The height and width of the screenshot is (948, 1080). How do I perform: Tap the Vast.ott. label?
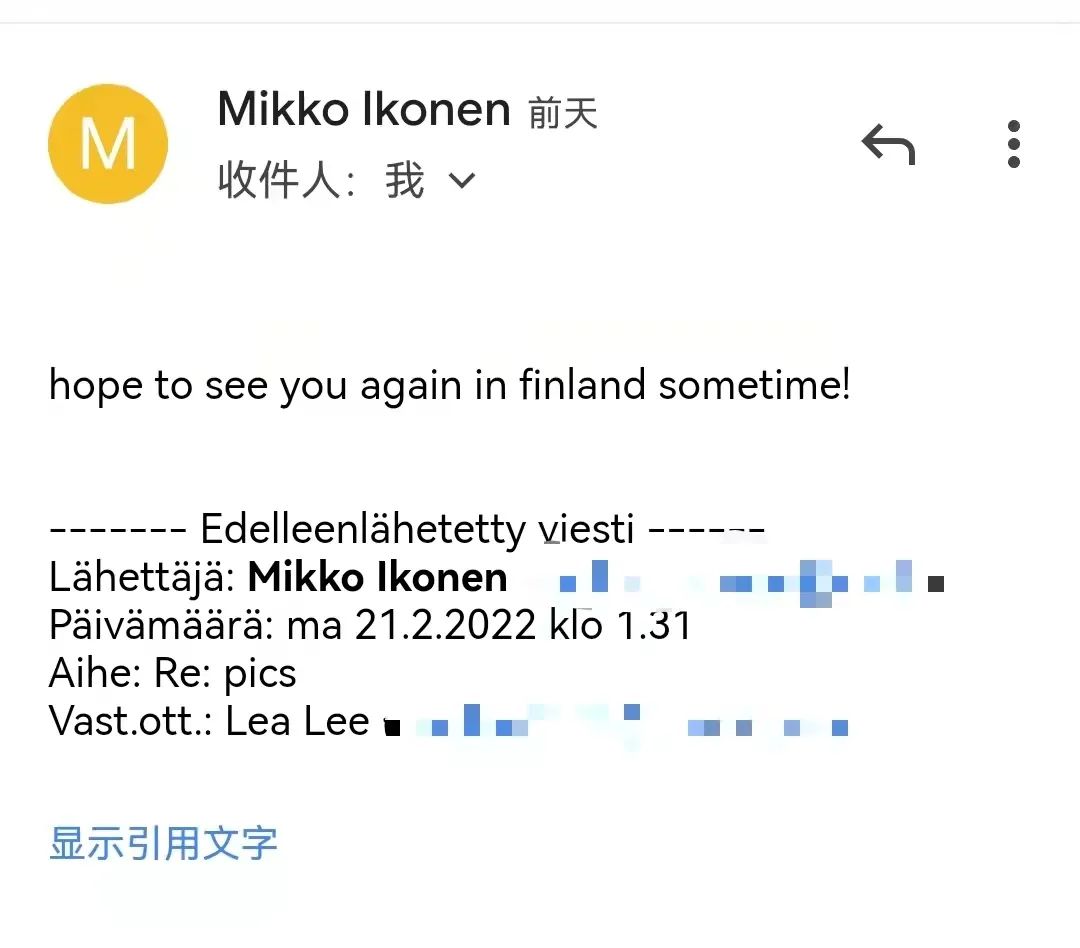[x=132, y=721]
